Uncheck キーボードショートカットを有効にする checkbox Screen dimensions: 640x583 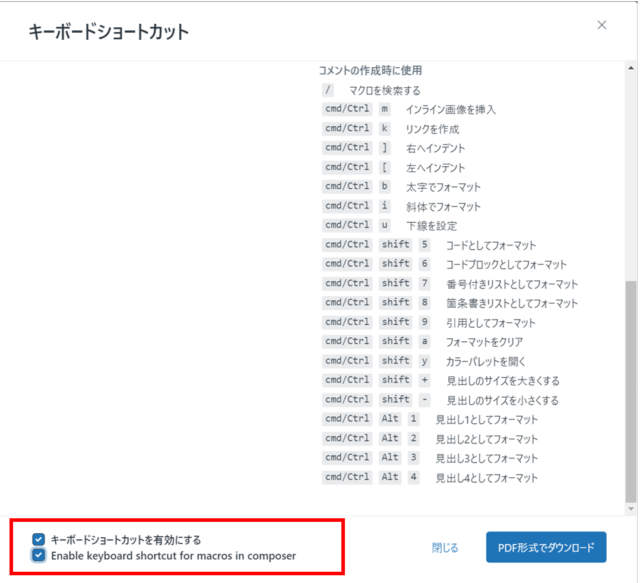38,539
